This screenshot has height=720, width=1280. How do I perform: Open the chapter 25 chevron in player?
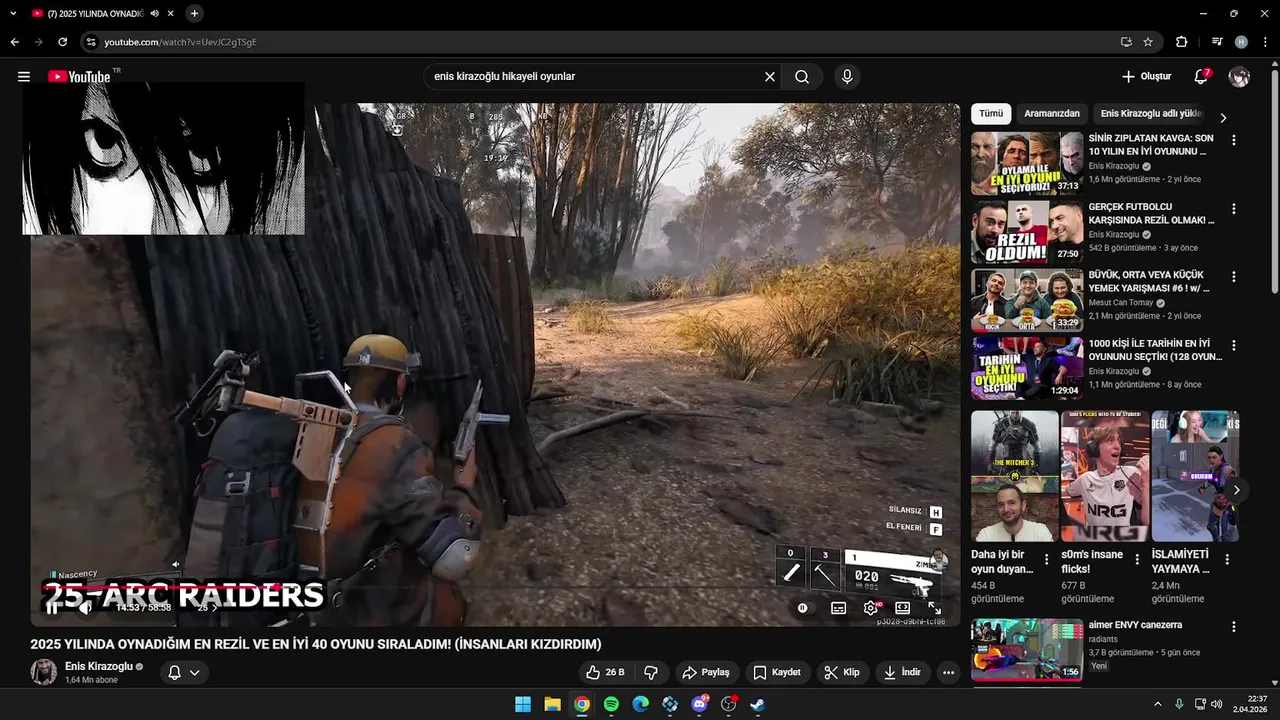(x=217, y=608)
